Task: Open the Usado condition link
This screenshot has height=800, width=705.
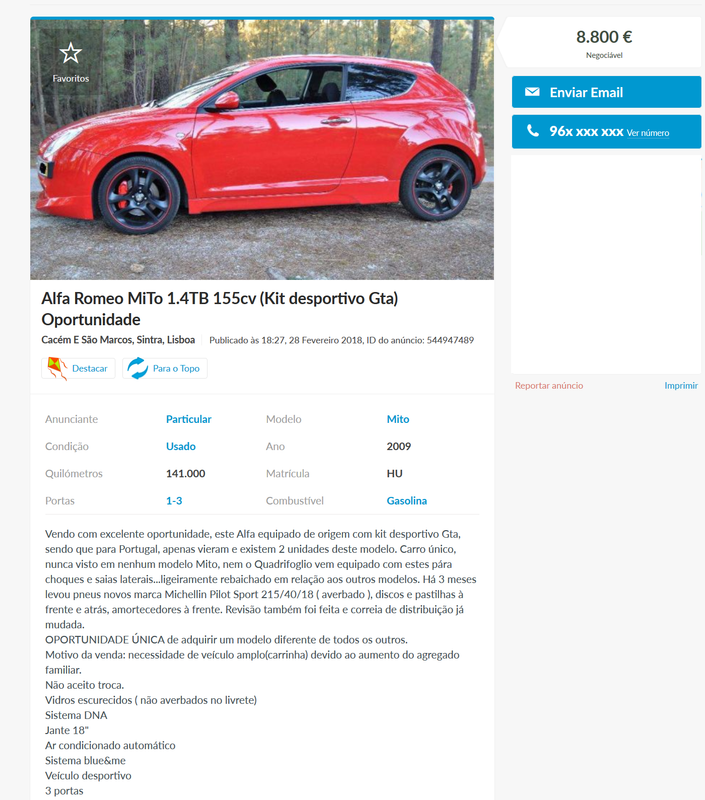Action: tap(181, 446)
